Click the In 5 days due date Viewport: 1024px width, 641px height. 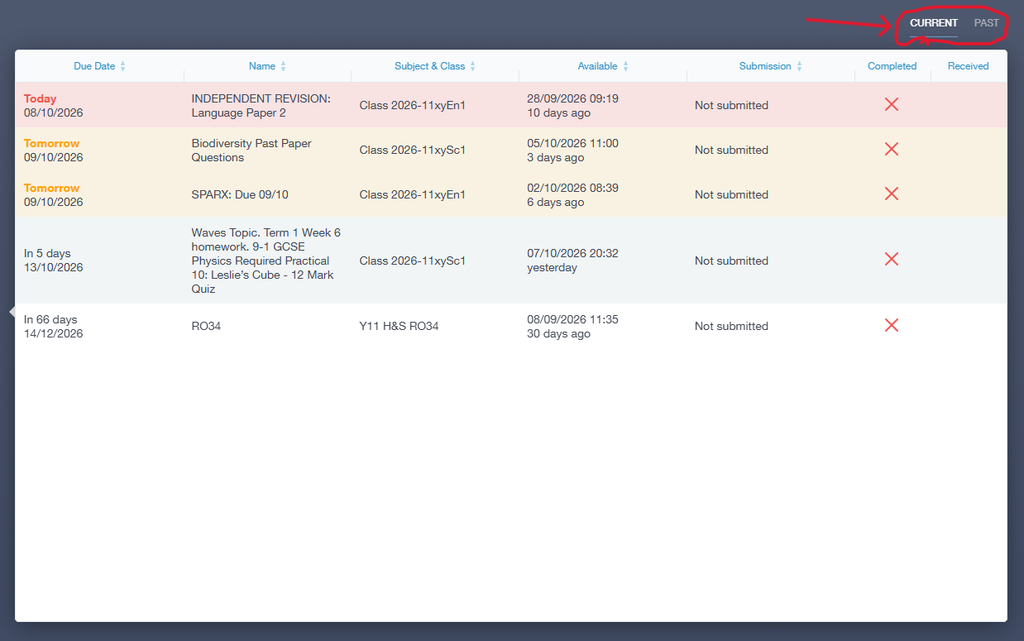pyautogui.click(x=47, y=253)
